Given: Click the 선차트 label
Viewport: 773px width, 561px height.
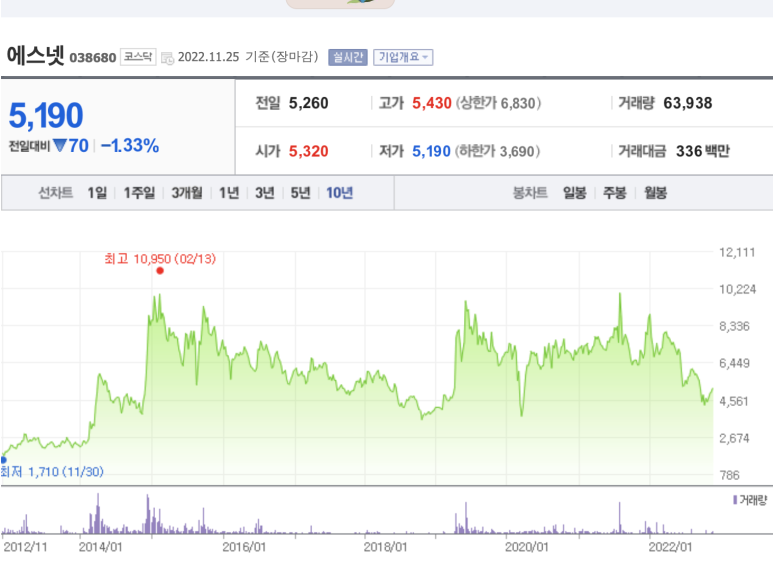Looking at the screenshot, I should 56,193.
